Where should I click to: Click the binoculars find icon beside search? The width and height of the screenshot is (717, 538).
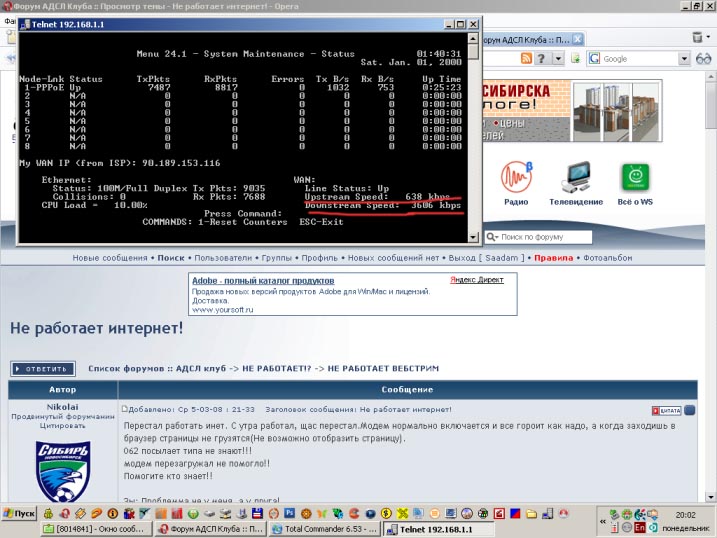(x=702, y=59)
